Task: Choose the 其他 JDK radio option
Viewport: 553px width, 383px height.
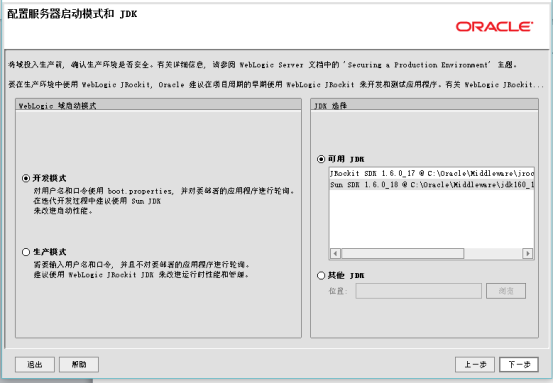Action: (x=321, y=275)
